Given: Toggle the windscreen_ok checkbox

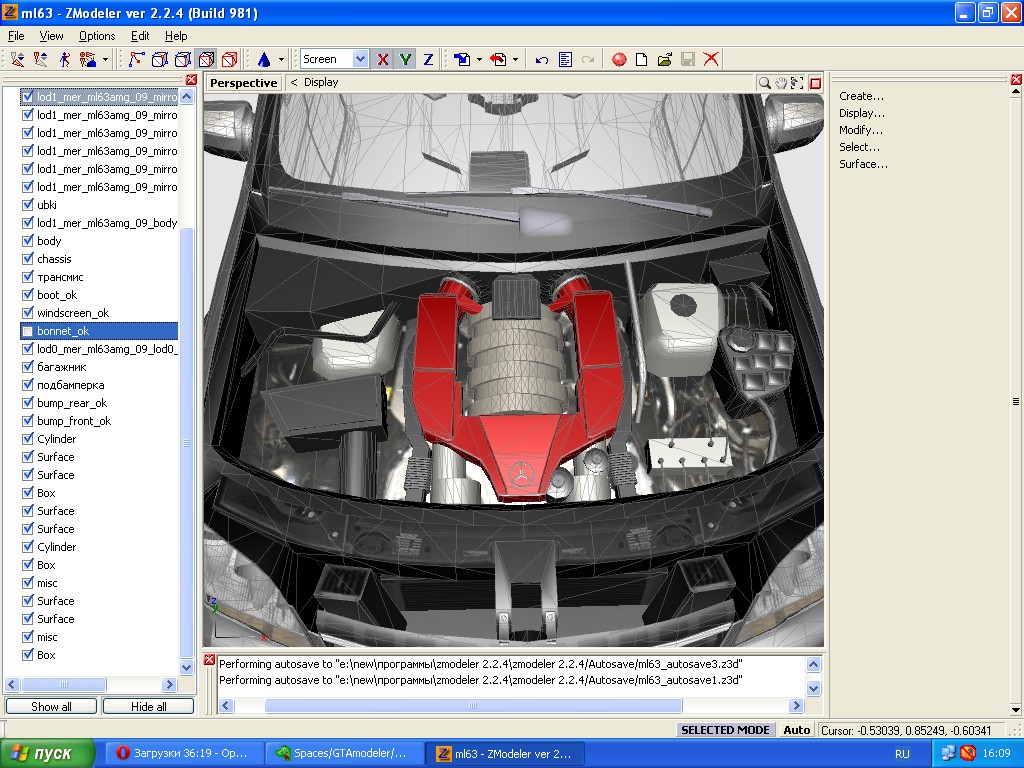Looking at the screenshot, I should 27,313.
